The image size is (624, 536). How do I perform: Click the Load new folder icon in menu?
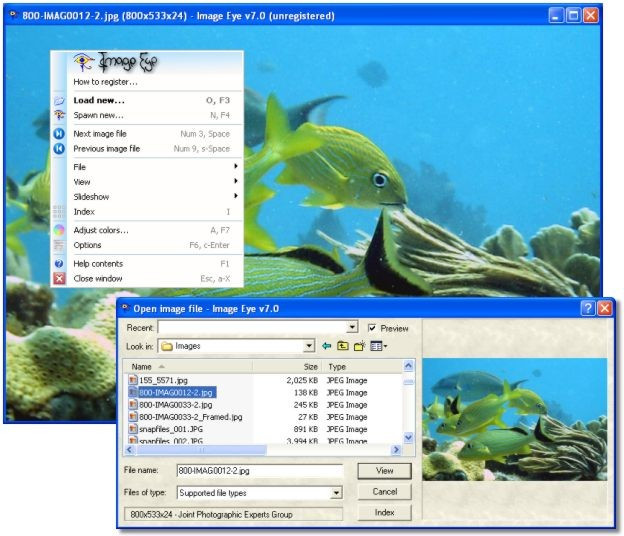point(59,101)
